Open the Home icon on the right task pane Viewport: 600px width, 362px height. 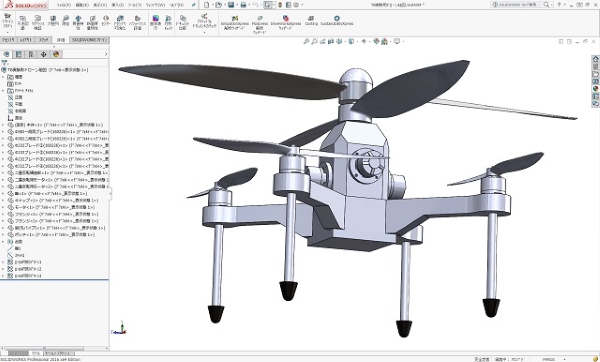click(x=595, y=59)
